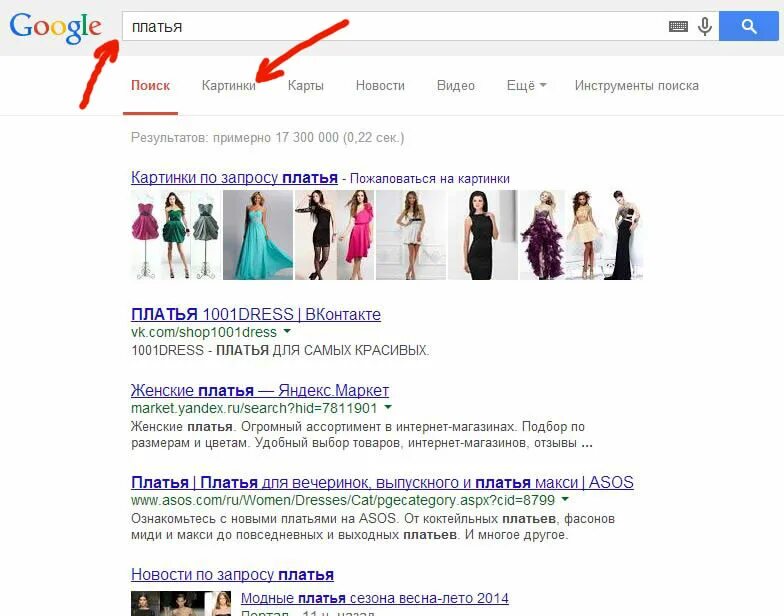This screenshot has width=784, height=616.
Task: Click snippet 1001DRESS - ПЛАТЬЯ ДЛЯ САМЫХ КРАСИВЫХ
Action: [x=280, y=350]
